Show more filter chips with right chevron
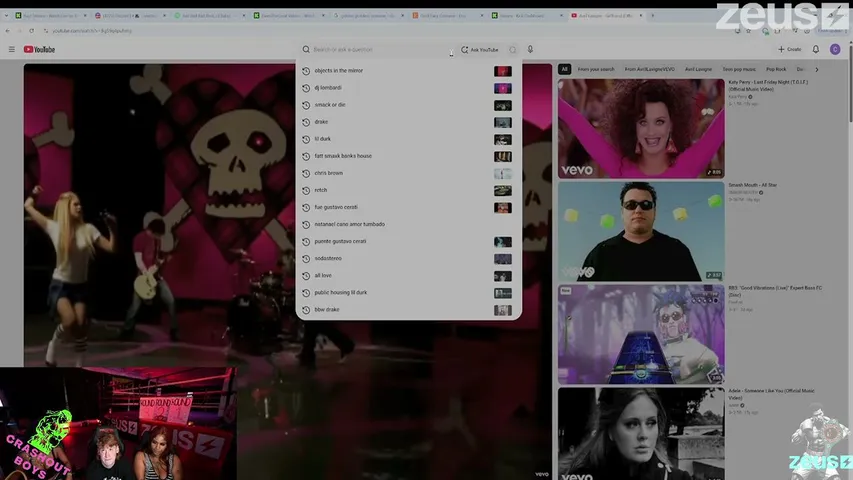853x480 pixels. 817,69
